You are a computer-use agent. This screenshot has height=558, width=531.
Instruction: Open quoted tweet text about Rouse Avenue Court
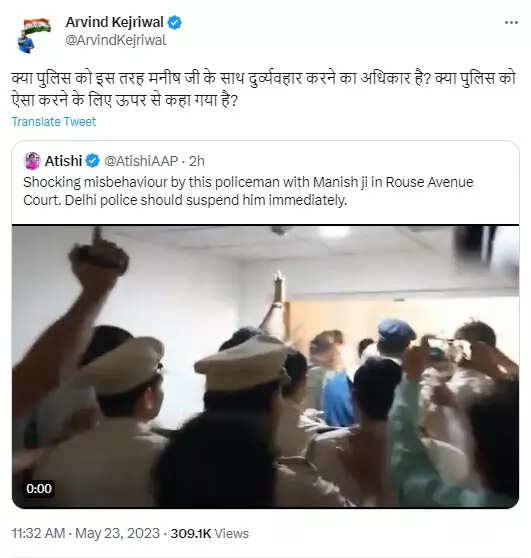[248, 191]
